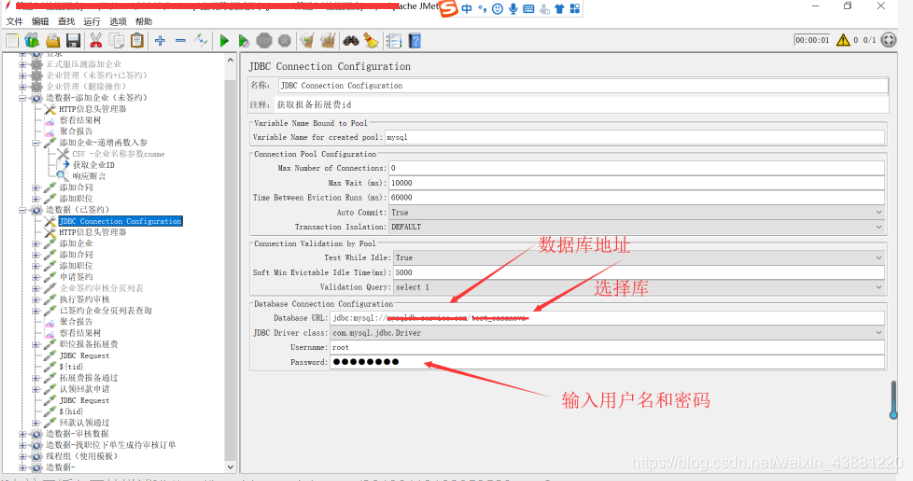The height and width of the screenshot is (481, 913).
Task: Click the tree scrollbar down arrow
Action: click(x=231, y=467)
